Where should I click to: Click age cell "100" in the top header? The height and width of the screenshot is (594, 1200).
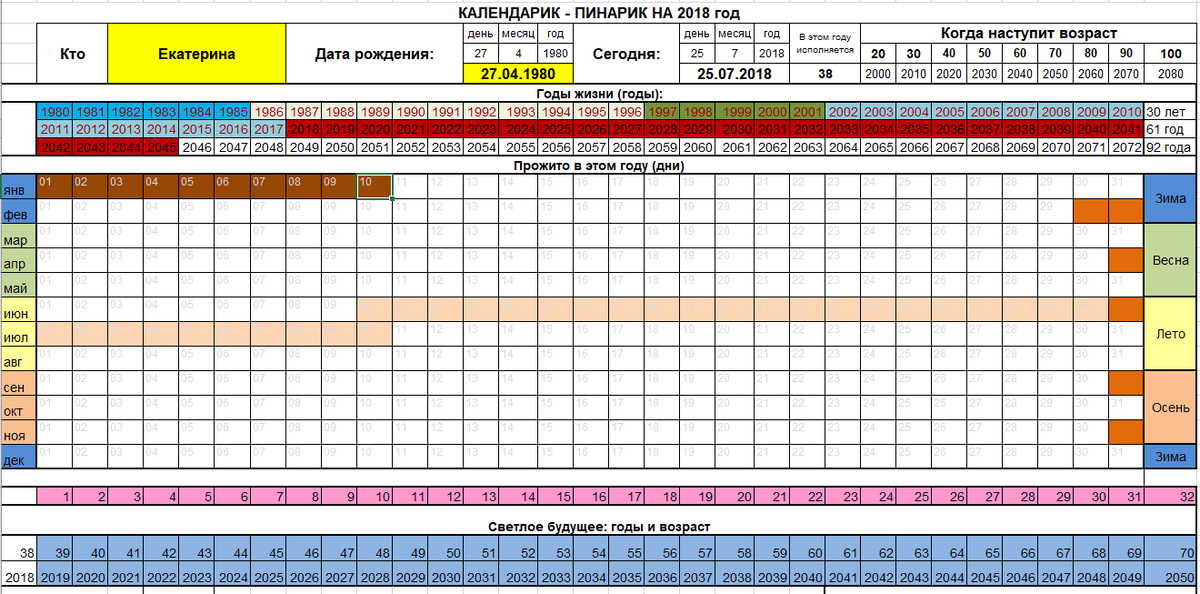tap(1169, 54)
